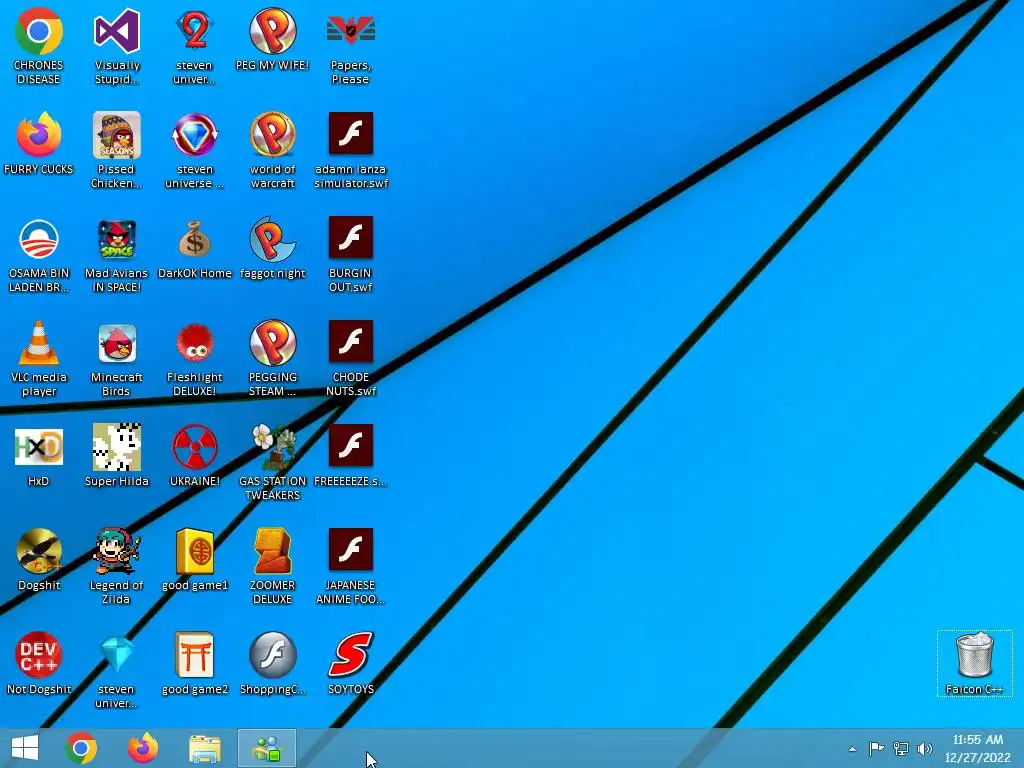The image size is (1024, 768).
Task: Switch to the active taskbar application
Action: point(266,748)
